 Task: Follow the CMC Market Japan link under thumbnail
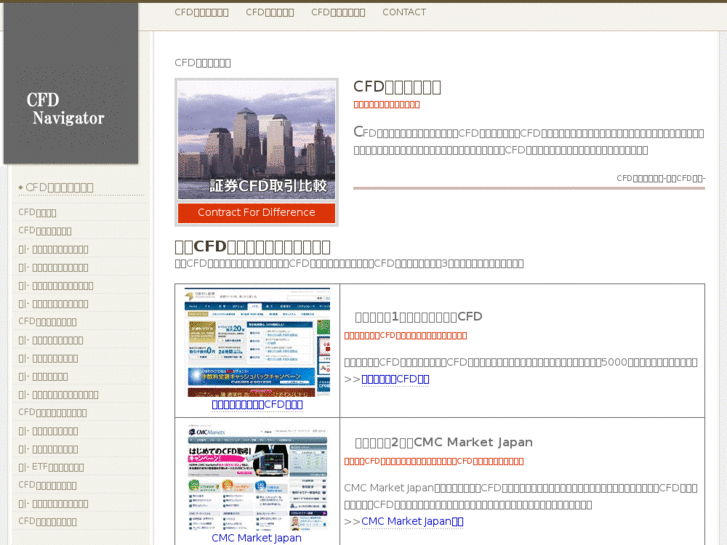tap(256, 538)
